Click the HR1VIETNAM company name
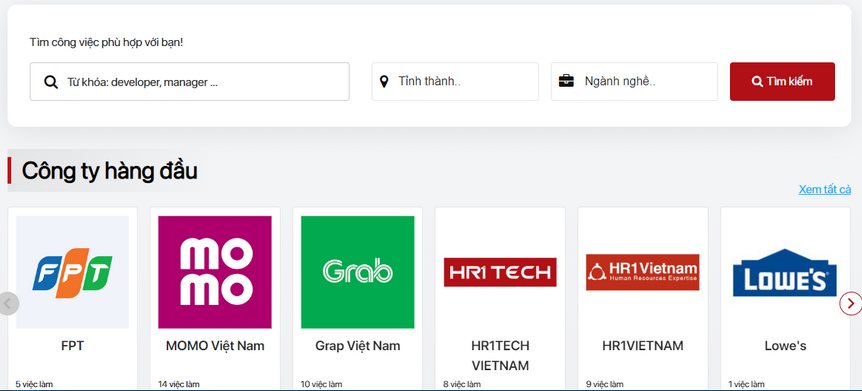The image size is (862, 391). click(643, 346)
